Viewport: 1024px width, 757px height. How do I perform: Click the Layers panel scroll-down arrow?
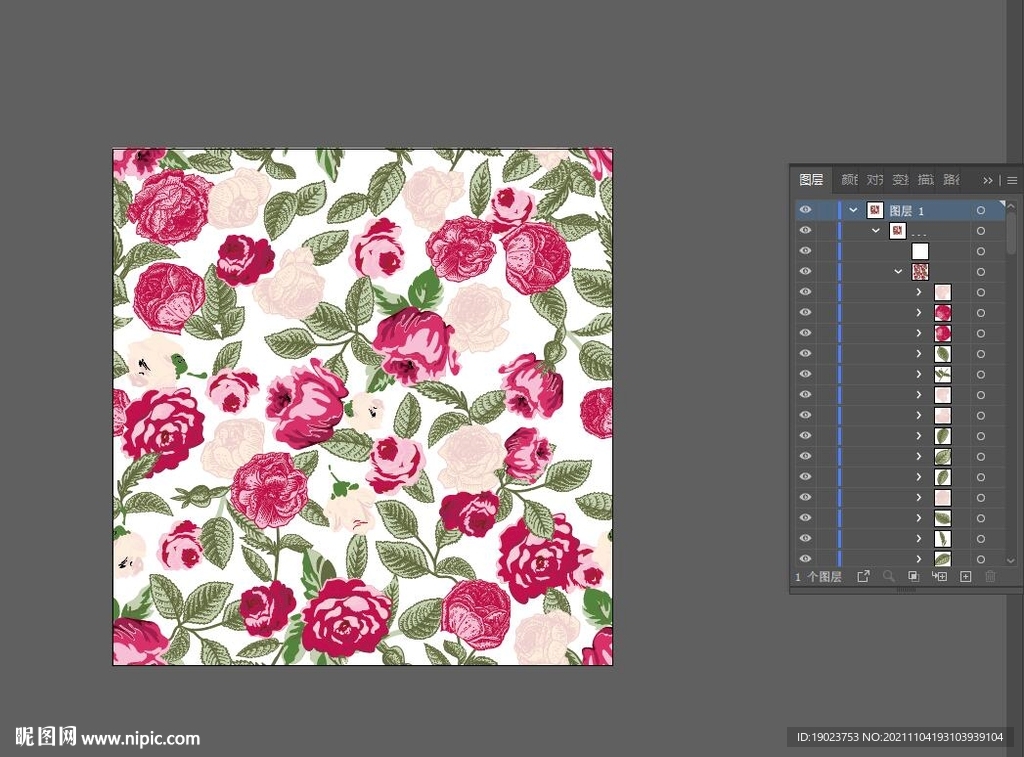[x=1010, y=561]
